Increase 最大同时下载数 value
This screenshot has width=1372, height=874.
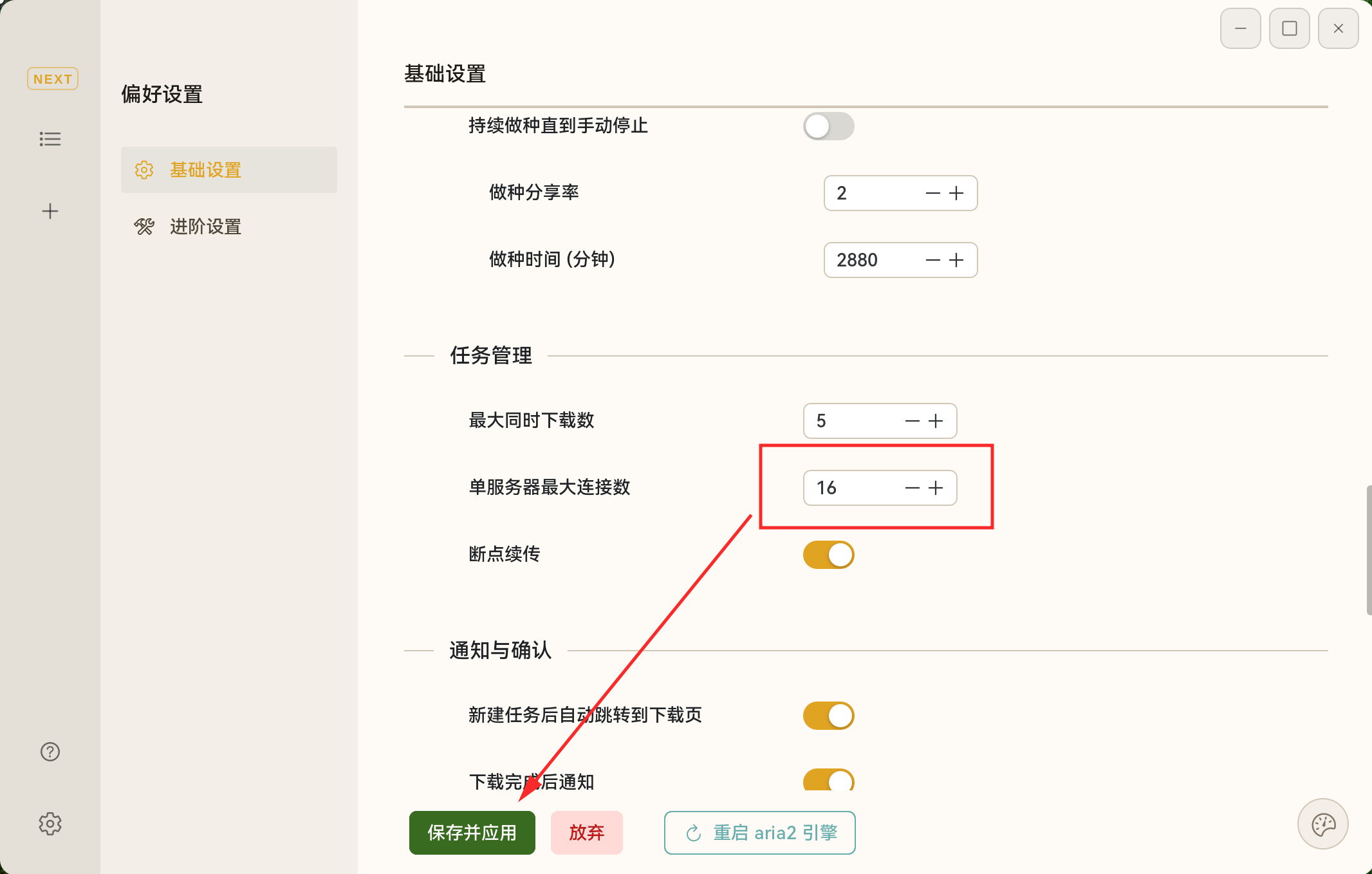[x=935, y=421]
